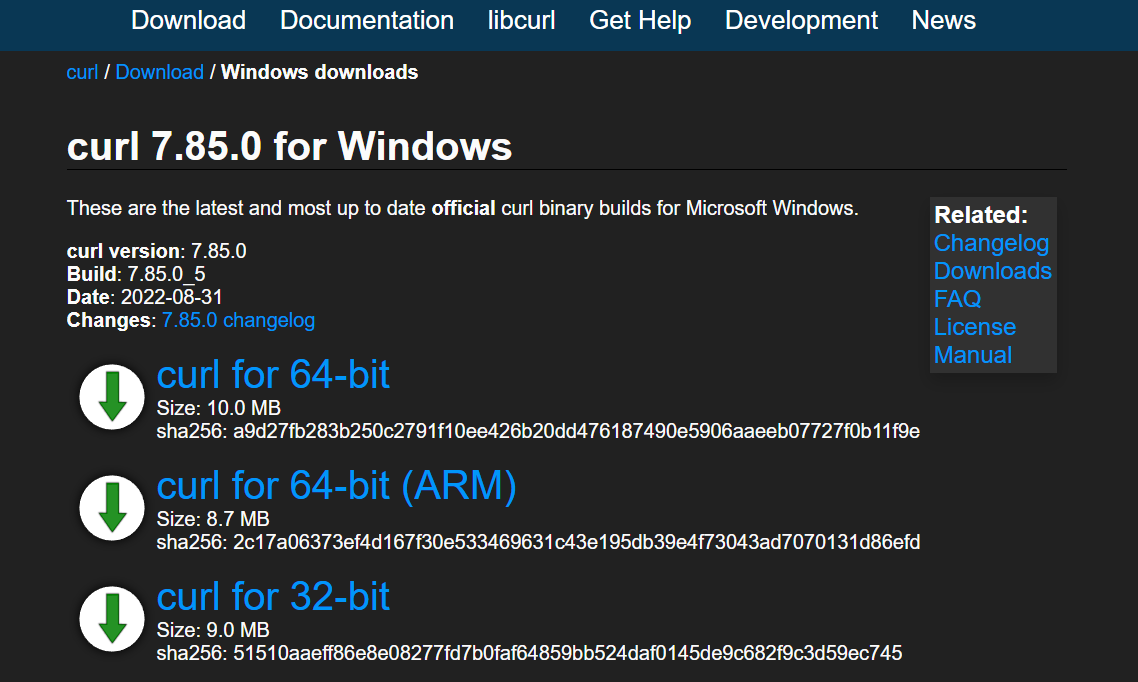Open FAQ in the Related box
The image size is (1138, 682).
[x=957, y=299]
